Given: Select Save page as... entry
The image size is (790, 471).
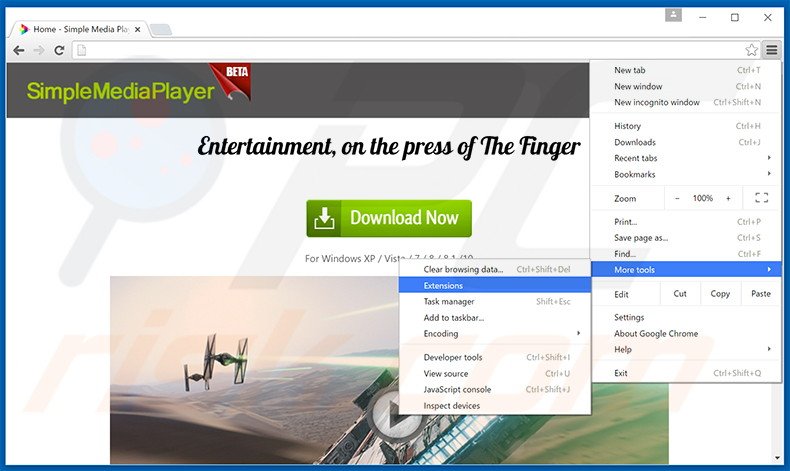Looking at the screenshot, I should (685, 238).
